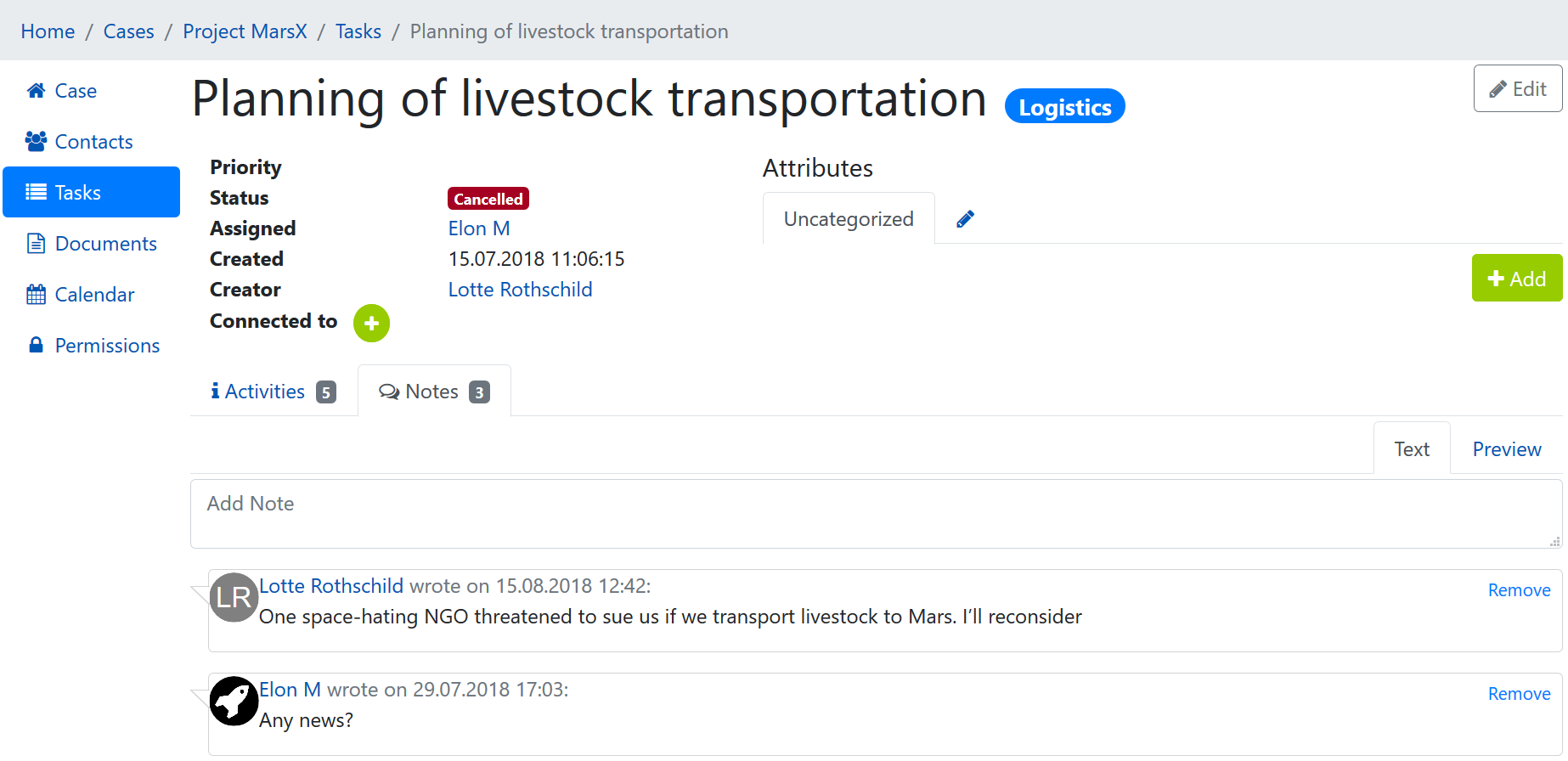Screen dimensions: 1568x761
Task: Remove Lotte Rothschild's note
Action: click(1519, 590)
